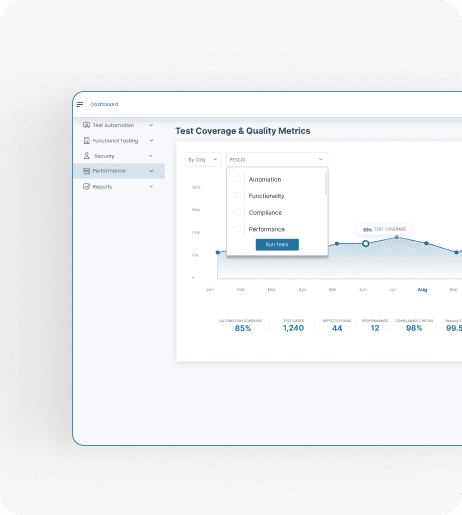Screen dimensions: 462x515
Task: Open the By Day dropdown
Action: click(203, 160)
